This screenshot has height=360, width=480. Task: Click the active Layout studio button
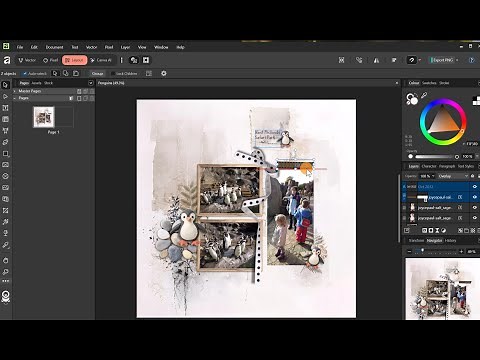[x=74, y=60]
